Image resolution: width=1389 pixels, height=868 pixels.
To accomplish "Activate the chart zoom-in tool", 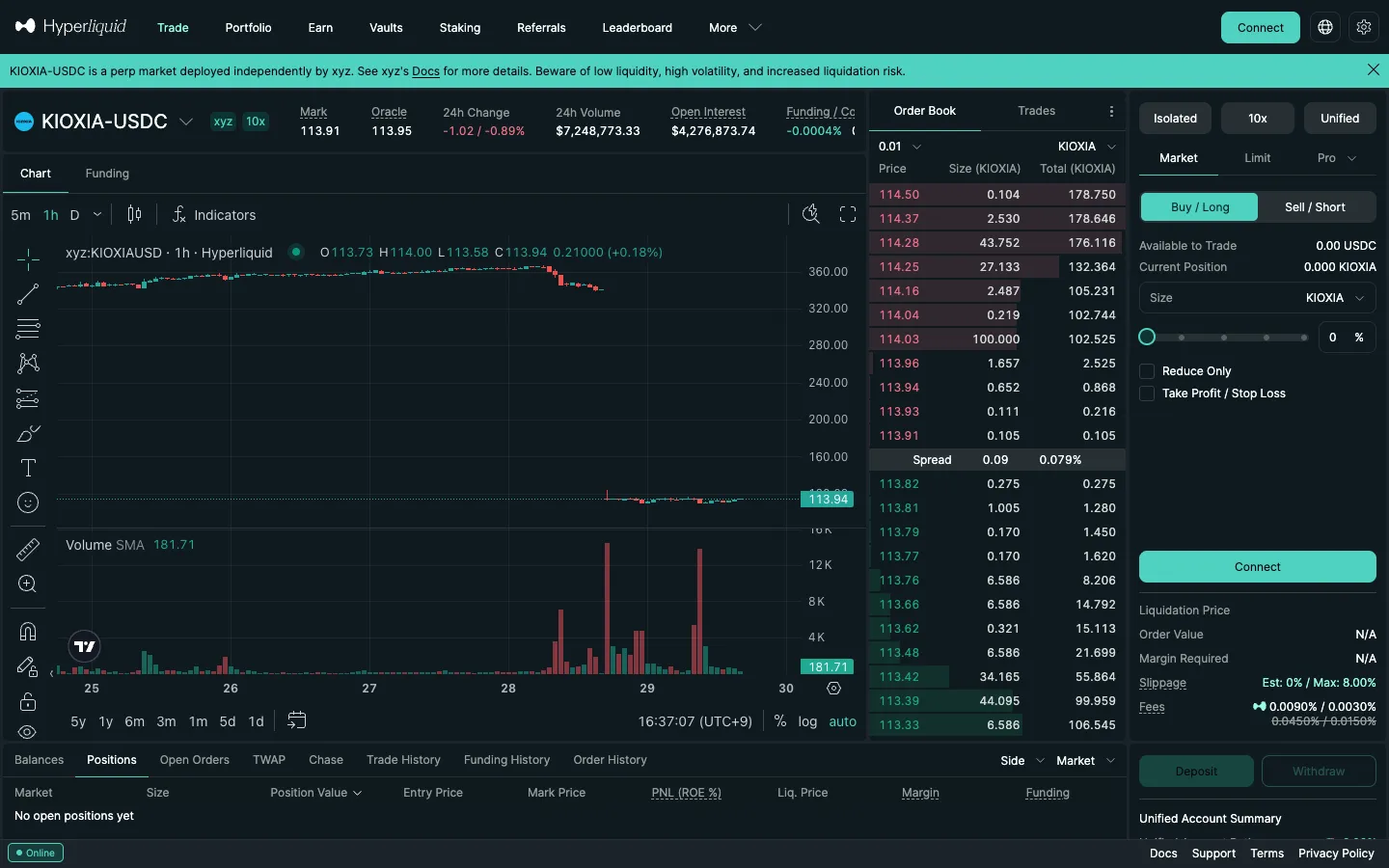I will [28, 584].
